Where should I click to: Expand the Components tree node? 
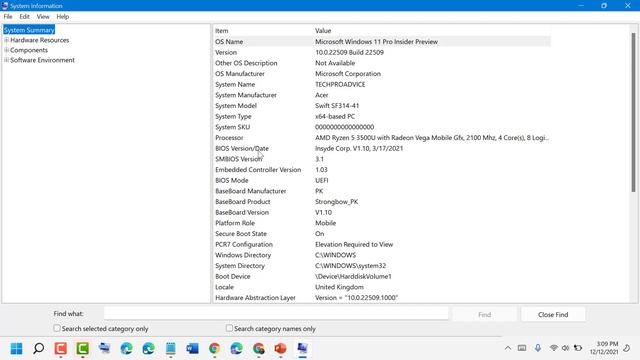pyautogui.click(x=7, y=50)
